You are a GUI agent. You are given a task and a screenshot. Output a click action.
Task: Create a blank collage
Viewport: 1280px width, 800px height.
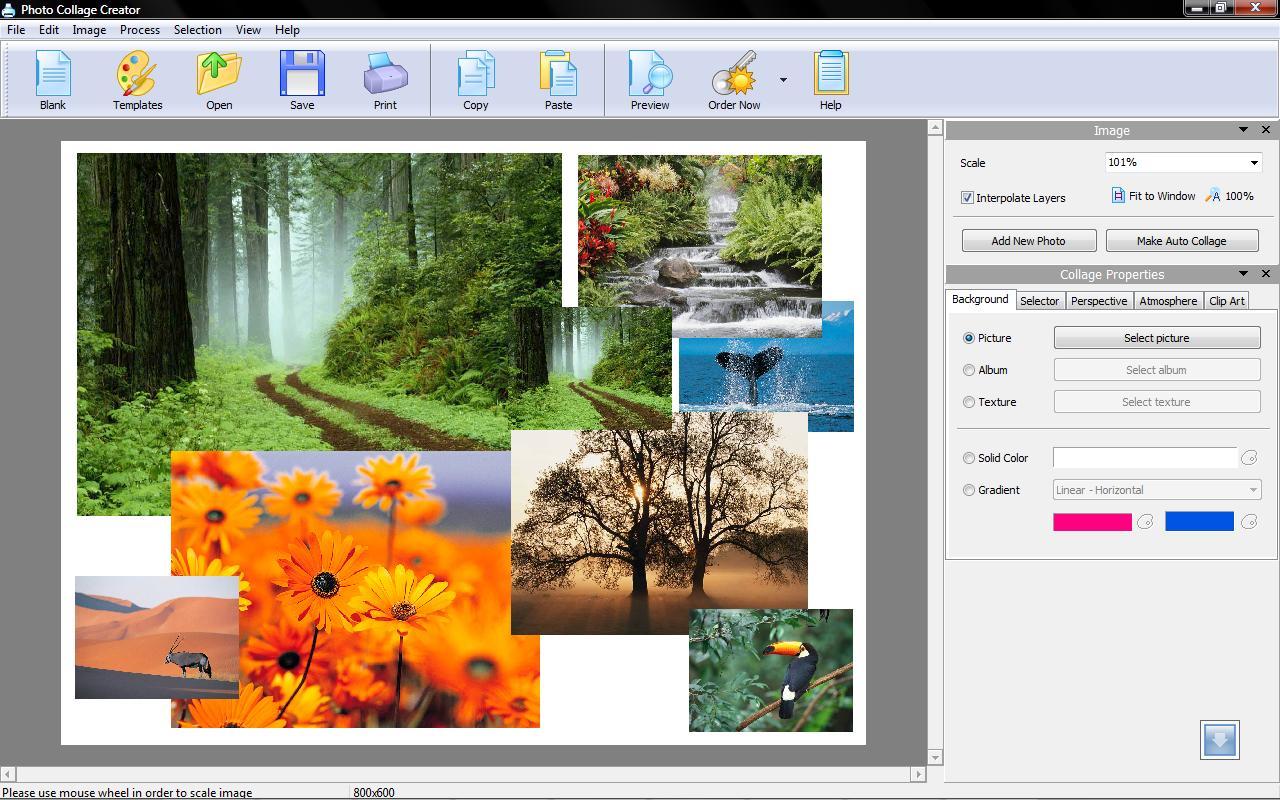(x=52, y=80)
